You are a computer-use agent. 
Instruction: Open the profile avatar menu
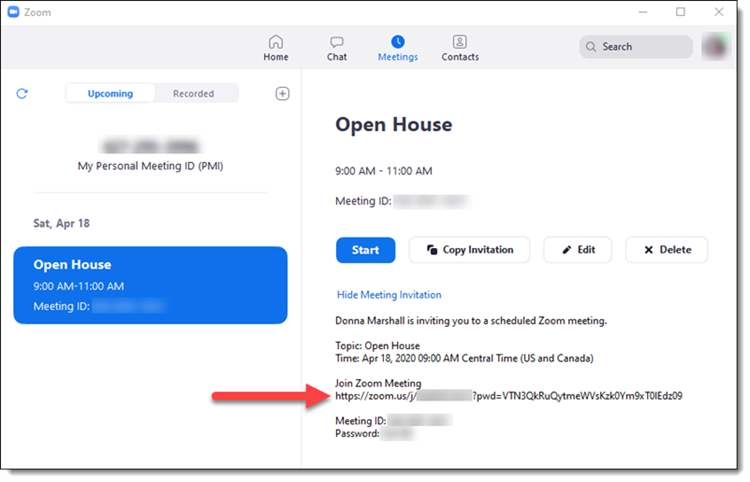coord(716,46)
